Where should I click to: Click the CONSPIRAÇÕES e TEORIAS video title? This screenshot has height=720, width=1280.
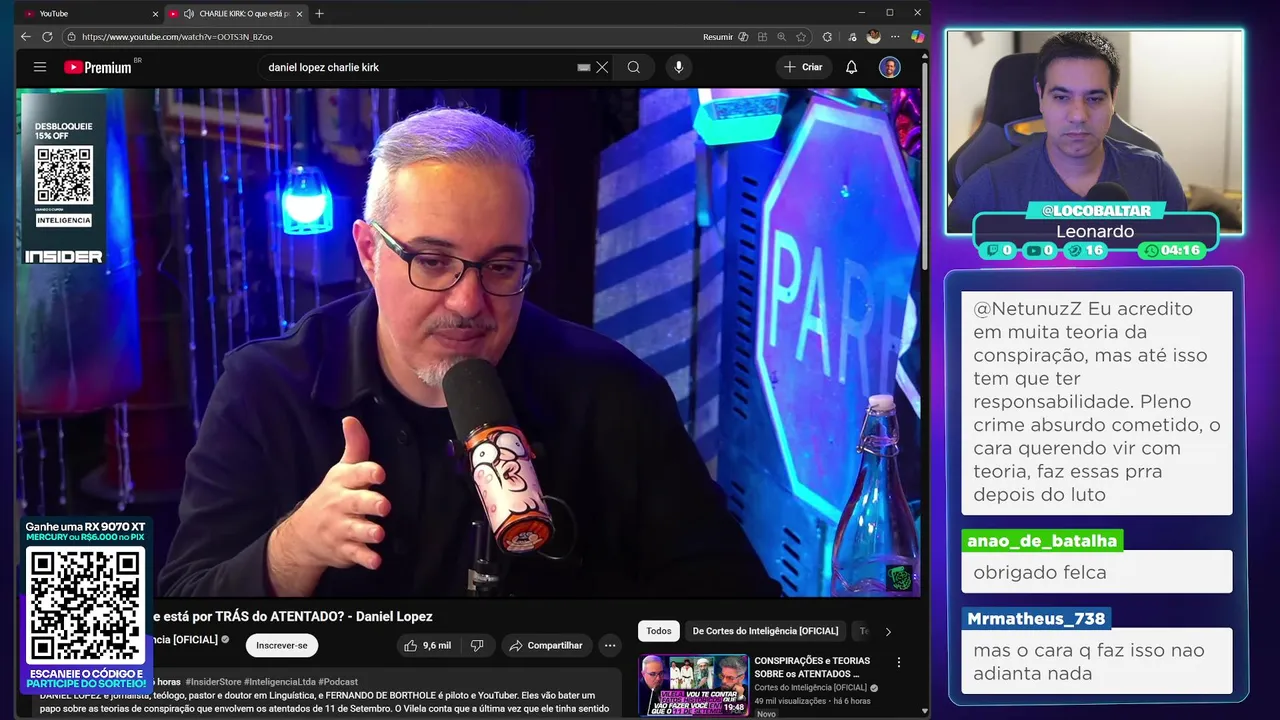click(812, 667)
